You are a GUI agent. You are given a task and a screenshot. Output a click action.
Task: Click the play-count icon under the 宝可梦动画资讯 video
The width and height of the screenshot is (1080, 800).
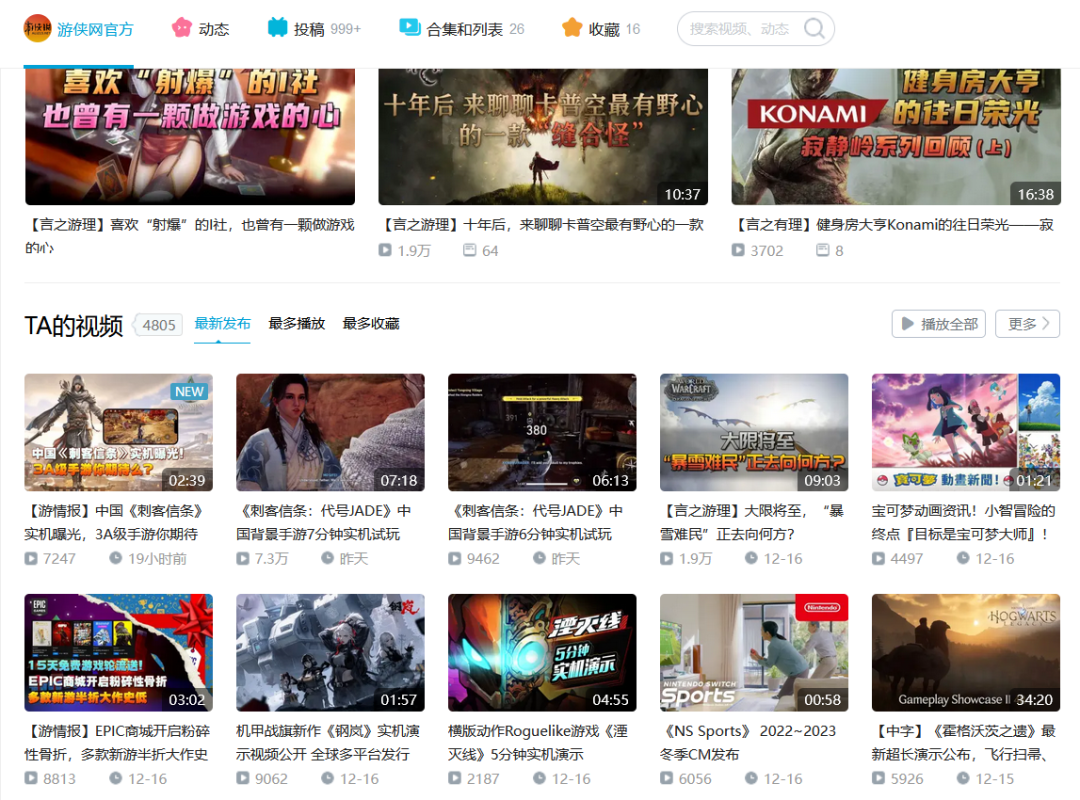coord(879,558)
